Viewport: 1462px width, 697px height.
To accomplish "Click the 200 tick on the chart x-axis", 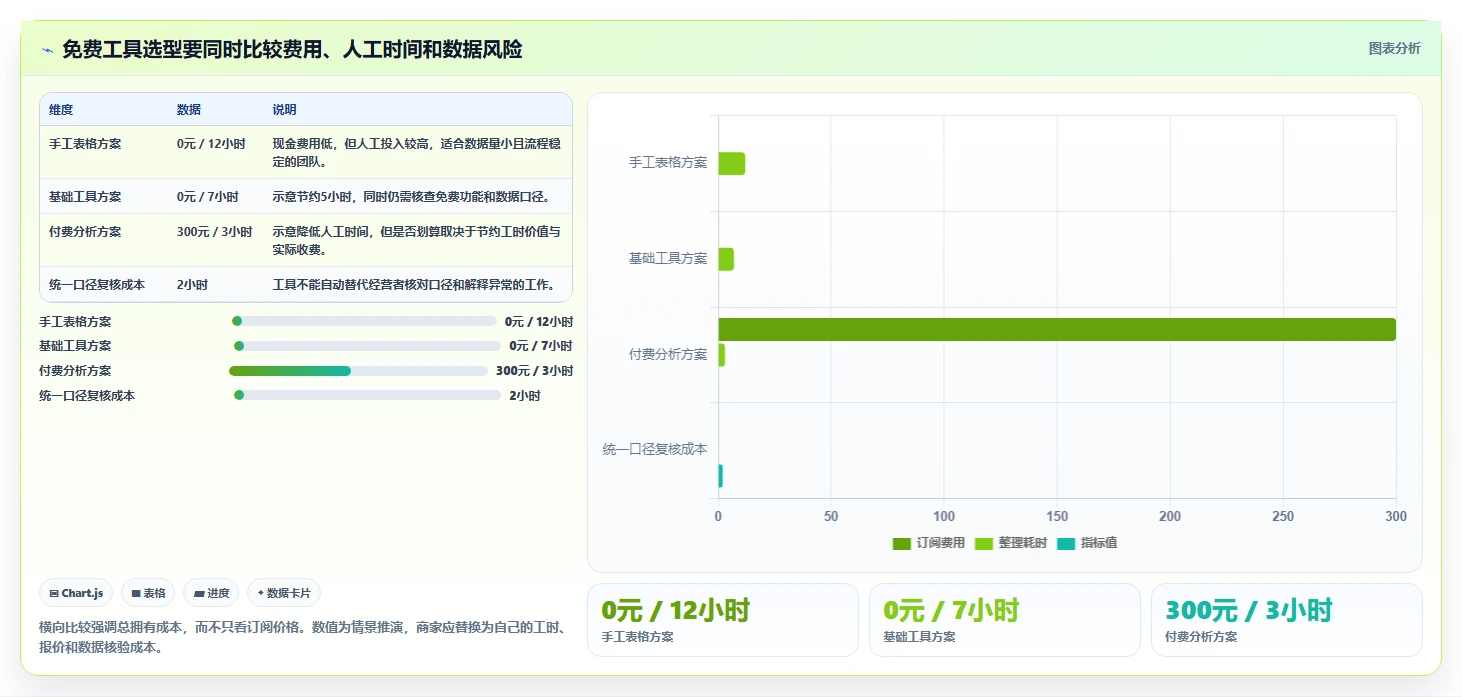I will (1170, 517).
